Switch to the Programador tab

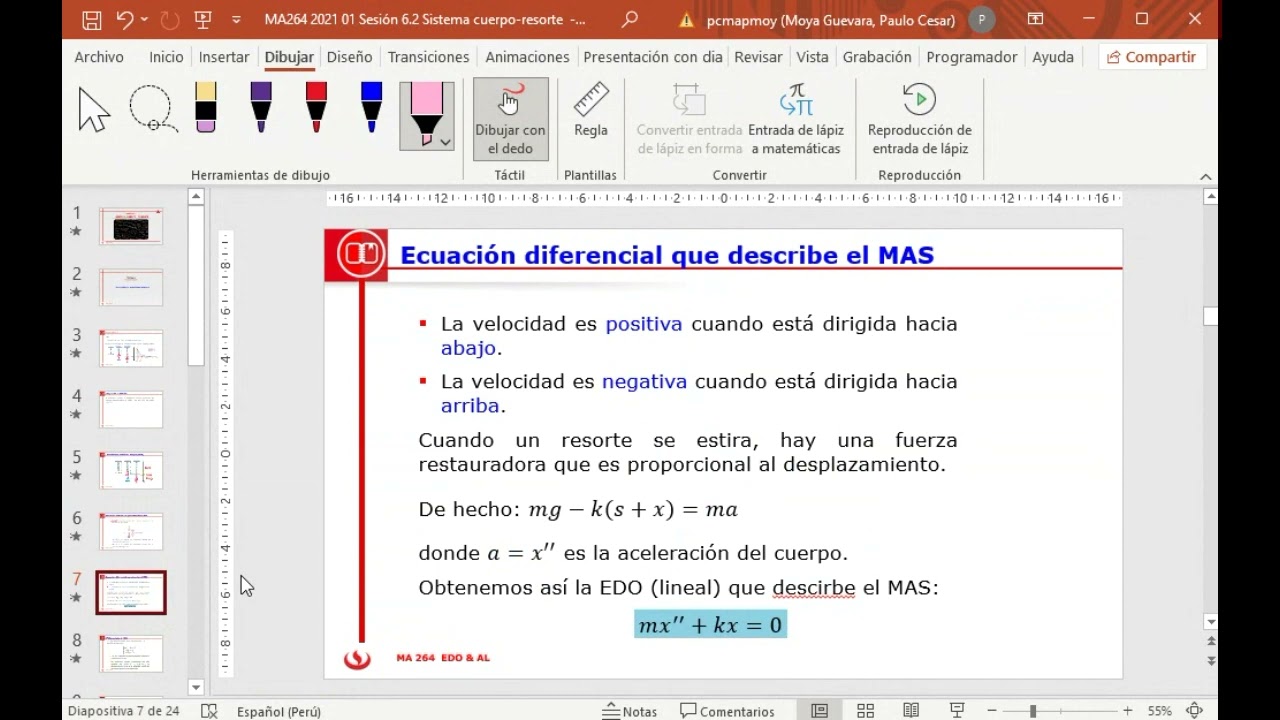(x=971, y=57)
